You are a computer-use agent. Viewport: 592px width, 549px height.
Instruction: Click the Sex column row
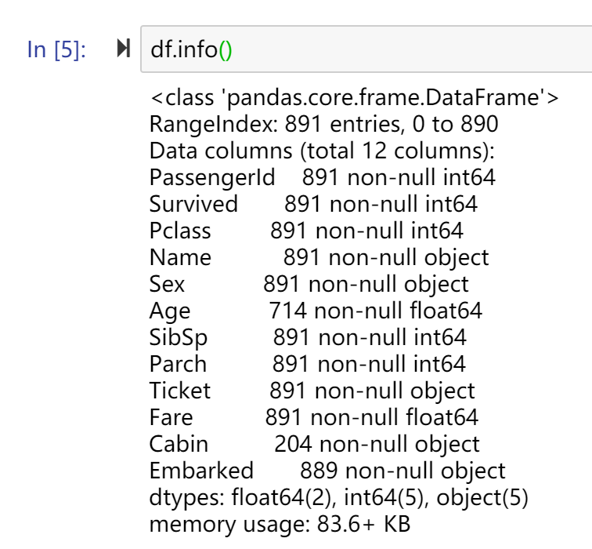[309, 284]
